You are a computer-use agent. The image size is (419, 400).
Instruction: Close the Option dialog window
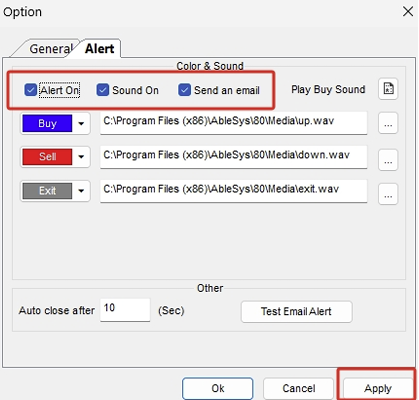click(x=408, y=12)
